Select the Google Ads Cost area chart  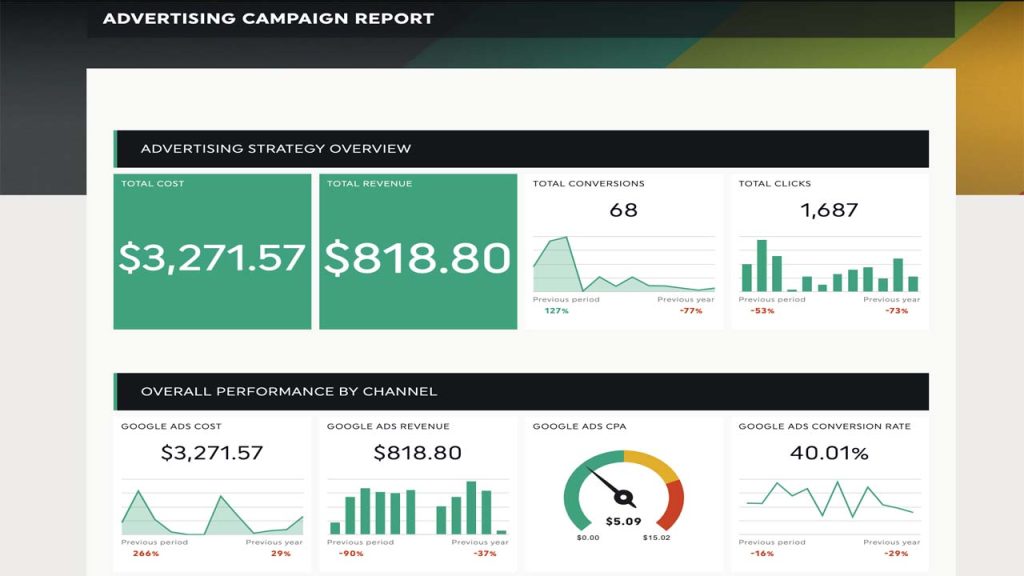[x=210, y=505]
